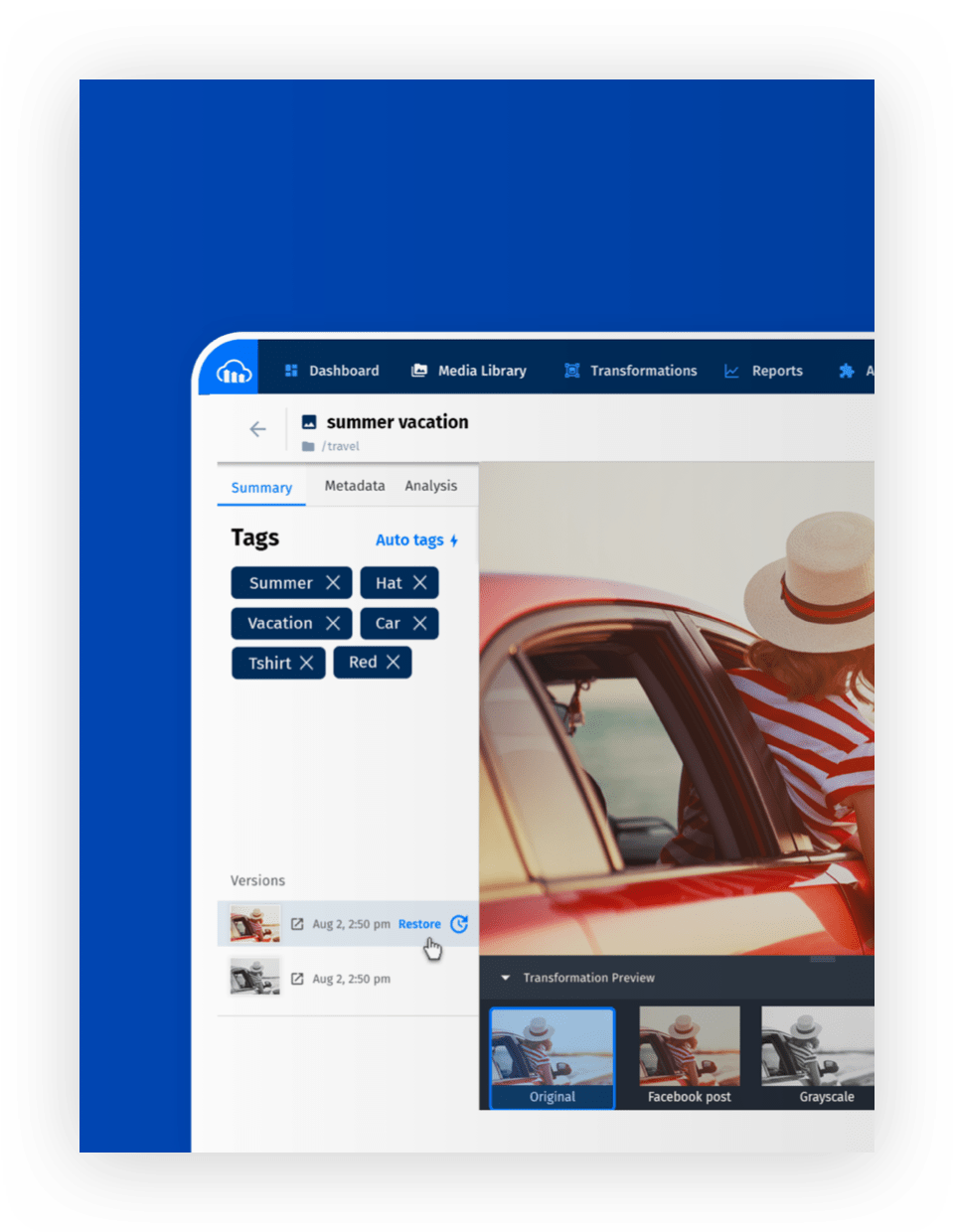Go to Media Library in navigation
The height and width of the screenshot is (1232, 954).
[x=469, y=371]
